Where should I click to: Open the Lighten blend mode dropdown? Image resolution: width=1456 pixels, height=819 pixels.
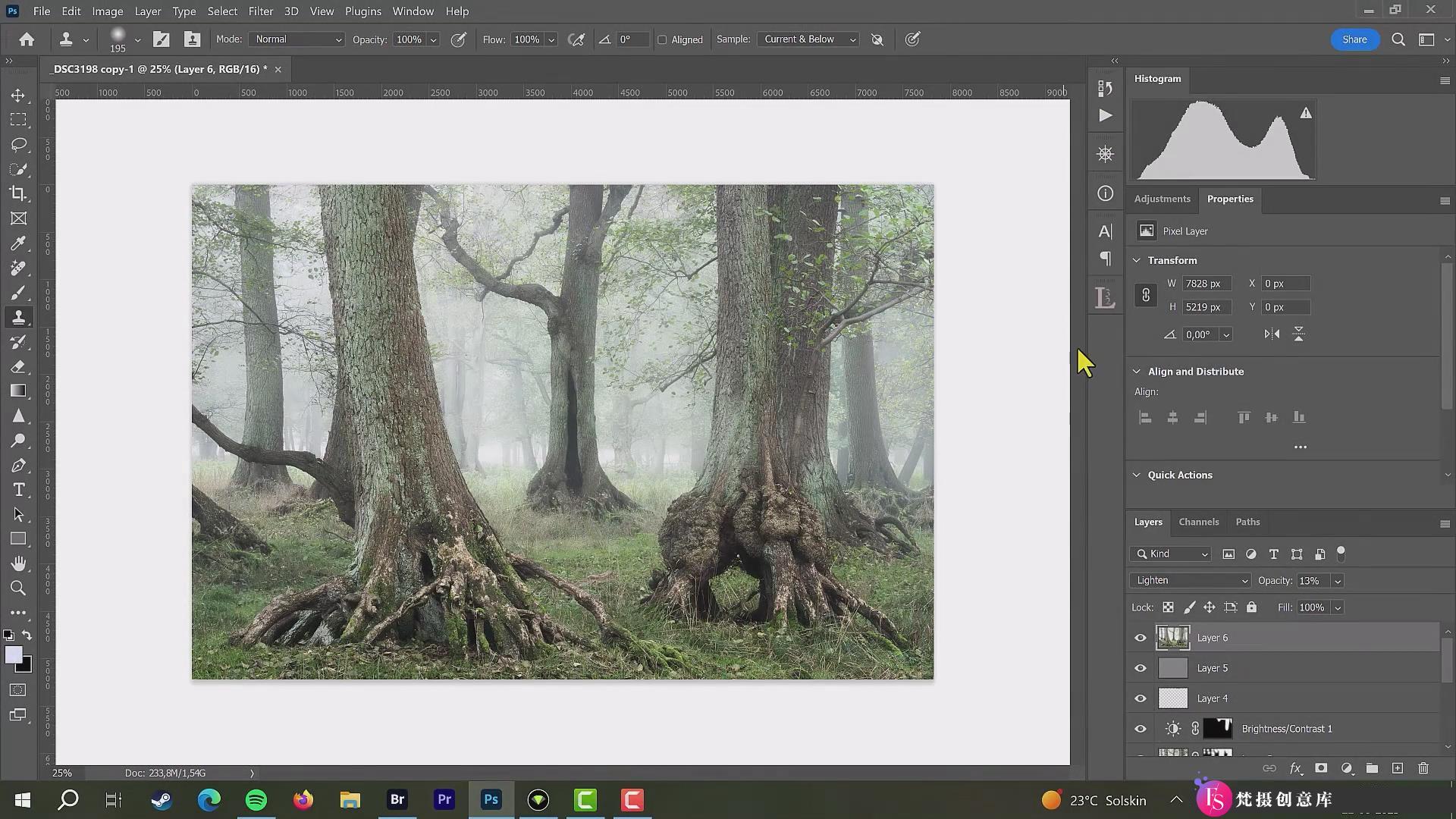point(1190,580)
